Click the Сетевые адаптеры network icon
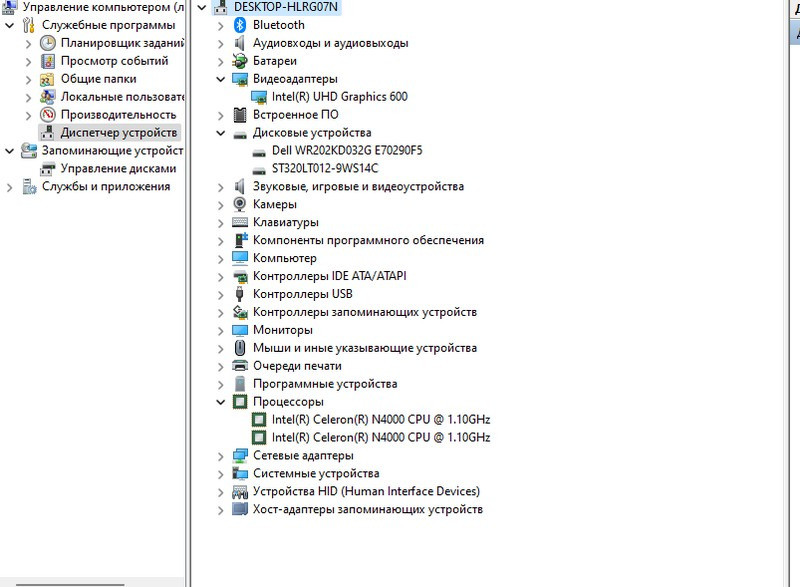 pos(240,455)
